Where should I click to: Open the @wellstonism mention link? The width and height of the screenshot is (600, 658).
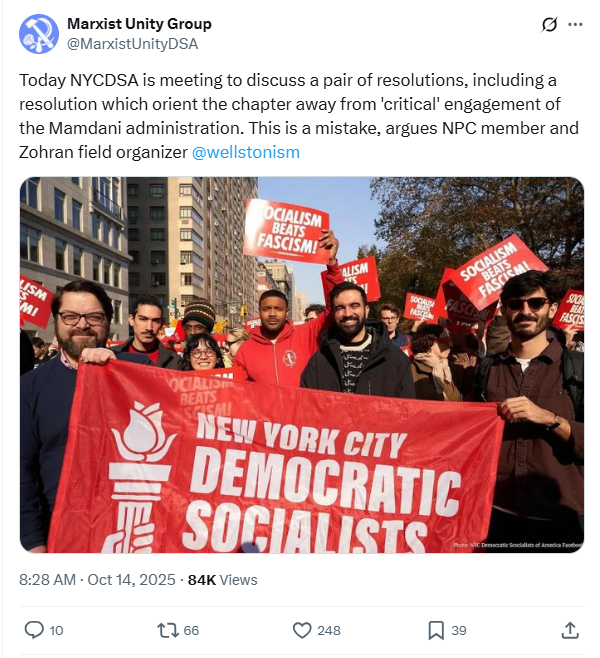(245, 152)
